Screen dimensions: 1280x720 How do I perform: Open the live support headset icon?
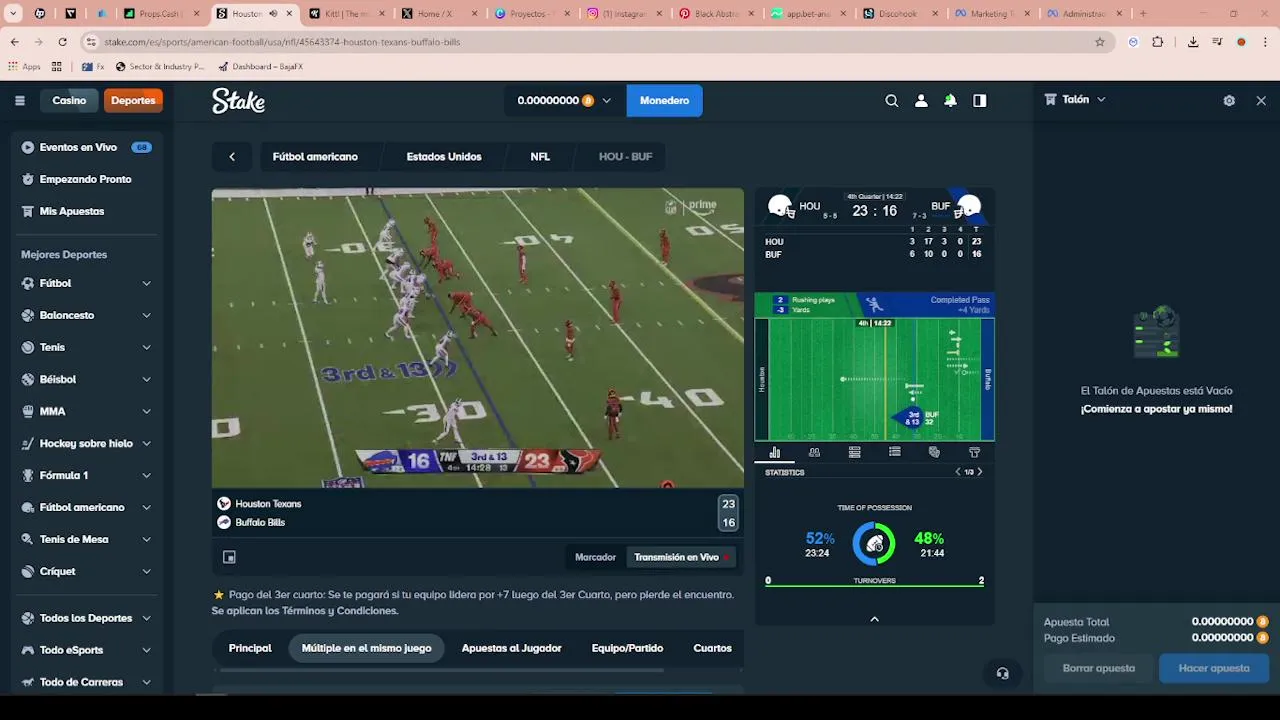click(x=1002, y=673)
